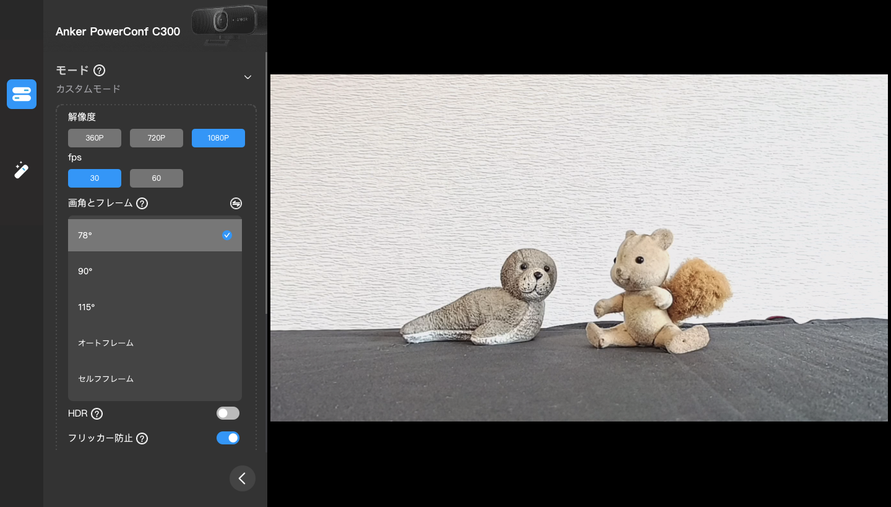The image size is (891, 507).
Task: Collapse the side panel with arrow button
Action: [242, 478]
